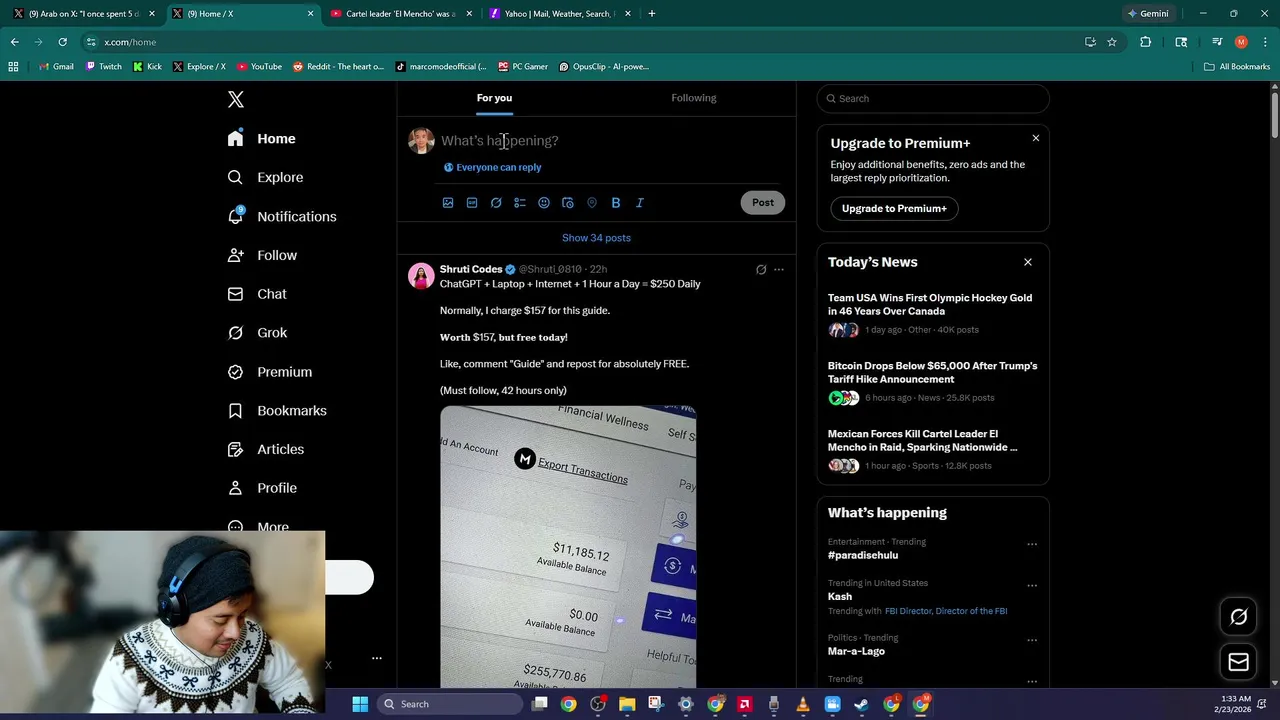
Task: Click Shruti Codes author name
Action: (x=471, y=269)
